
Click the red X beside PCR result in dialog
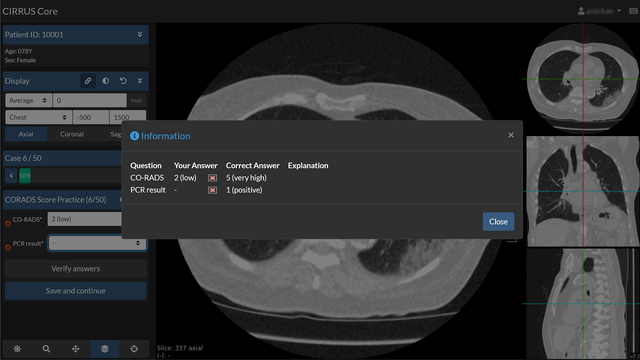[x=212, y=190]
